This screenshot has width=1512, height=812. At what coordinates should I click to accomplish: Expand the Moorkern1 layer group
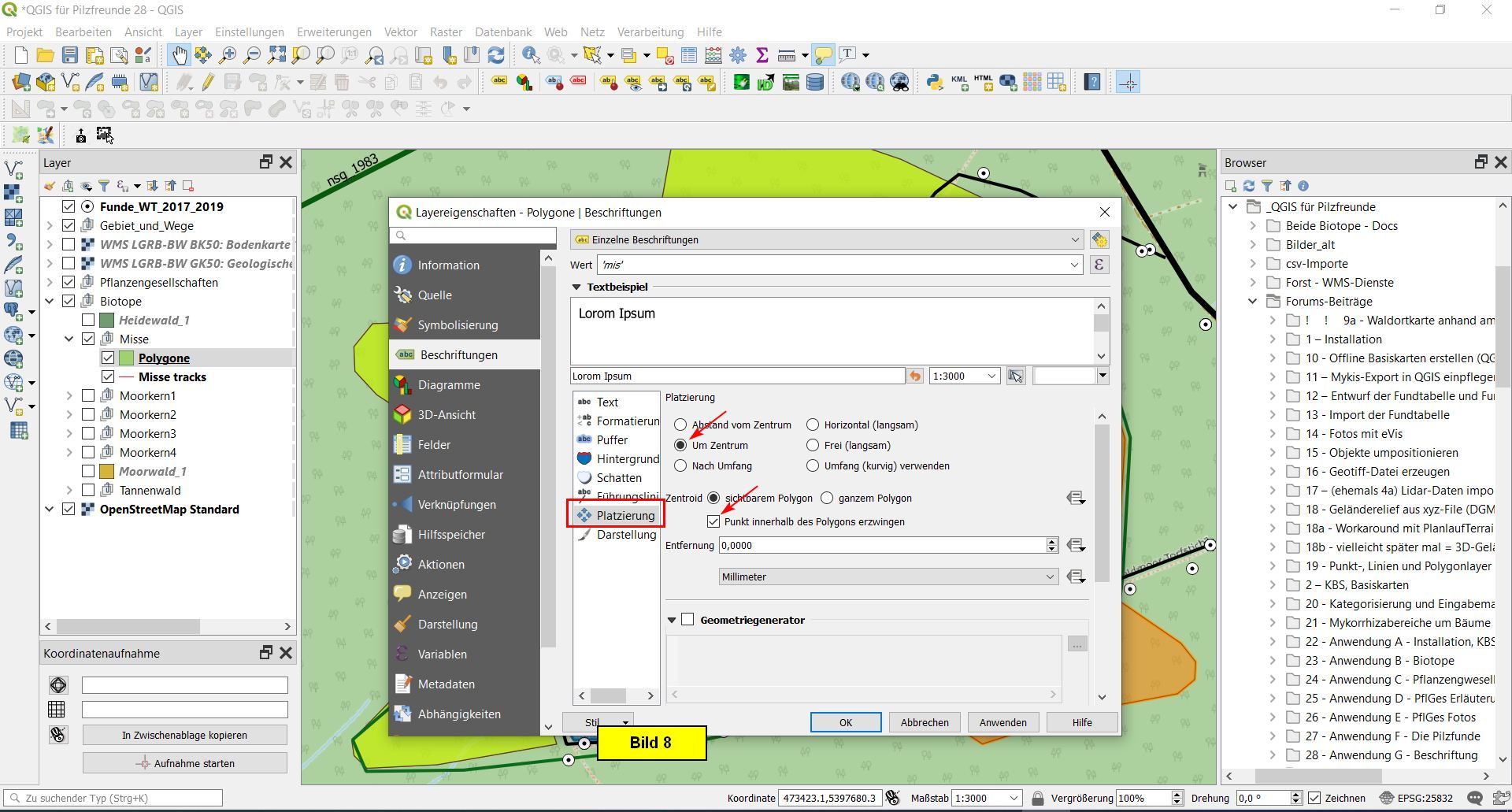69,396
